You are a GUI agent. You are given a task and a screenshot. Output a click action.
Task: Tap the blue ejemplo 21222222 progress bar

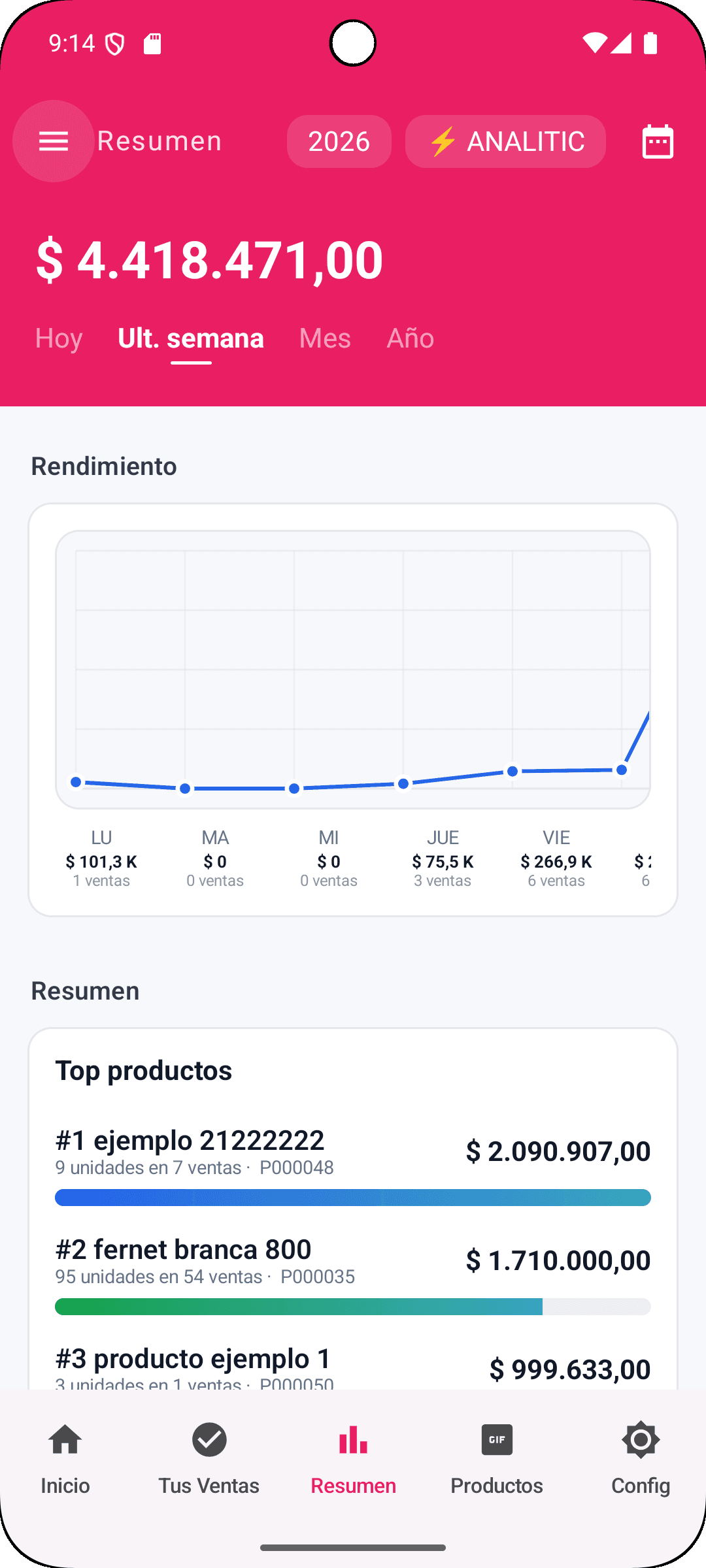pyautogui.click(x=353, y=1198)
